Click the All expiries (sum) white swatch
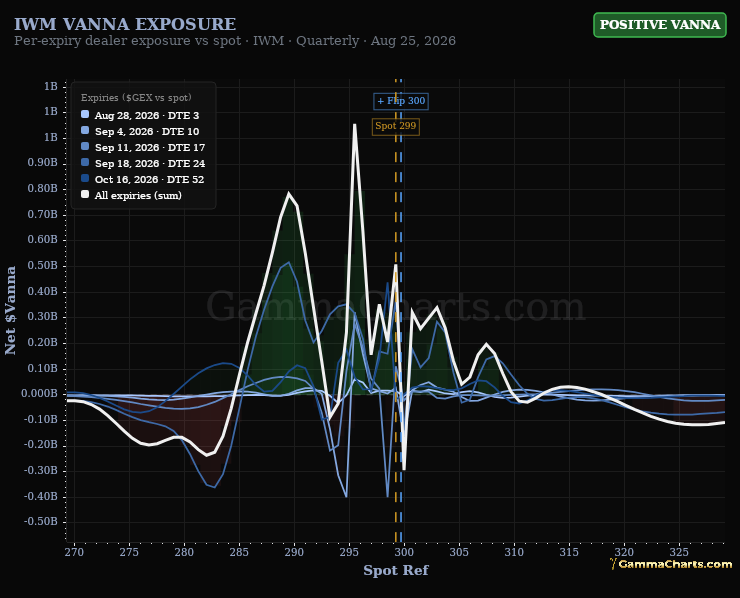The image size is (740, 598). (85, 195)
